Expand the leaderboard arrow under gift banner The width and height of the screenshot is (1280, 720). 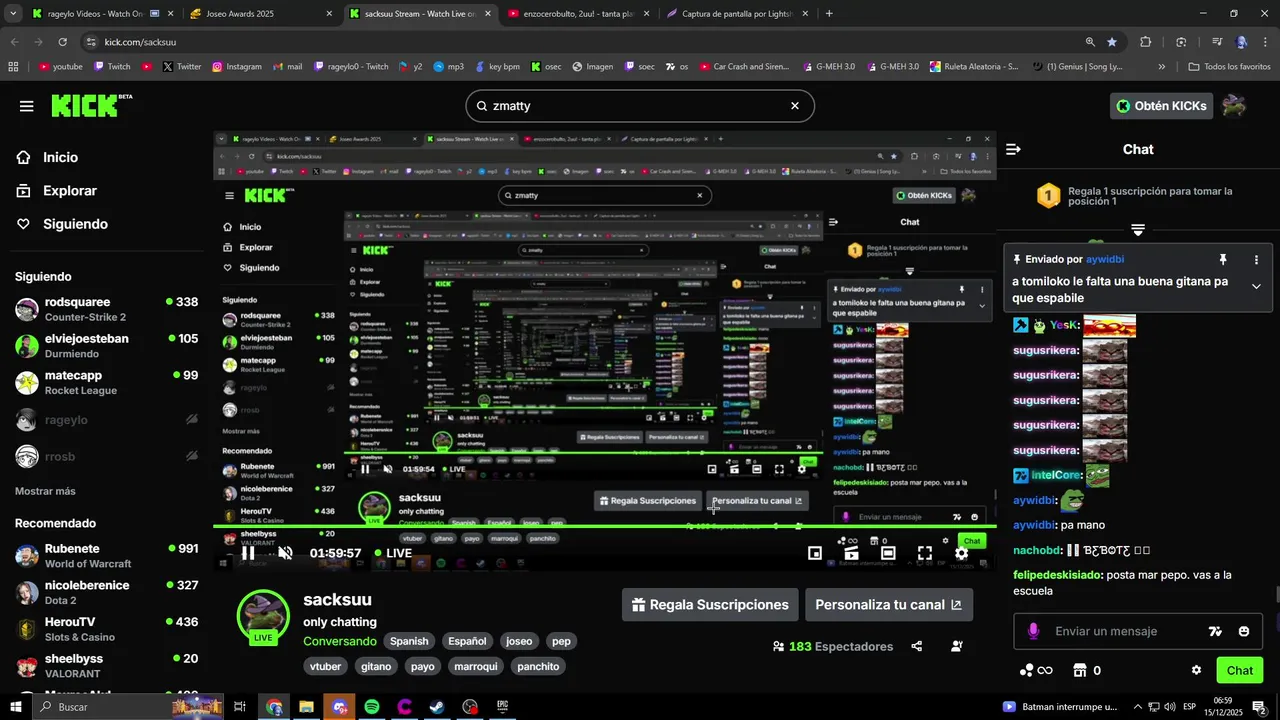1137,230
